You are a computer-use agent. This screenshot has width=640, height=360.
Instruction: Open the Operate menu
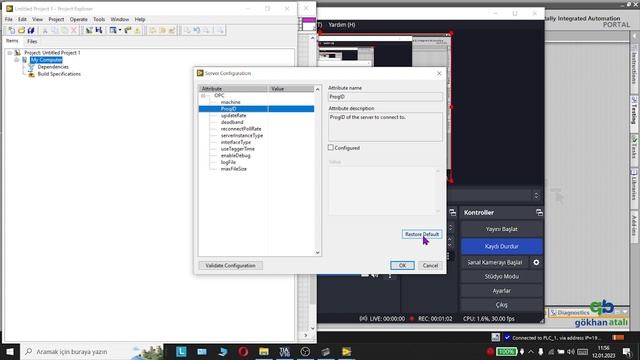[x=78, y=19]
